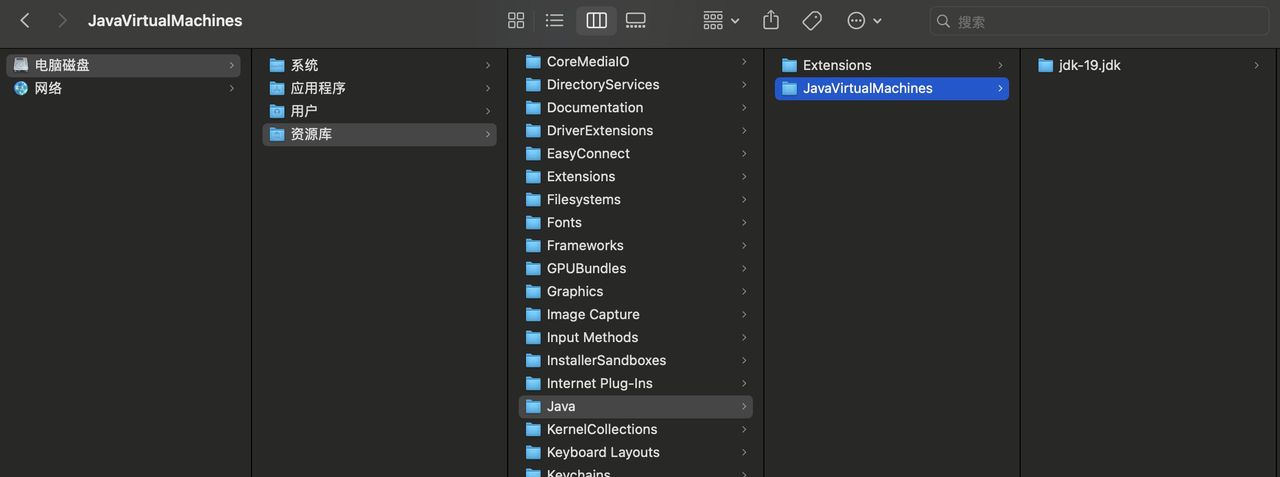The width and height of the screenshot is (1280, 477).
Task: Click the search field
Action: [x=1100, y=21]
